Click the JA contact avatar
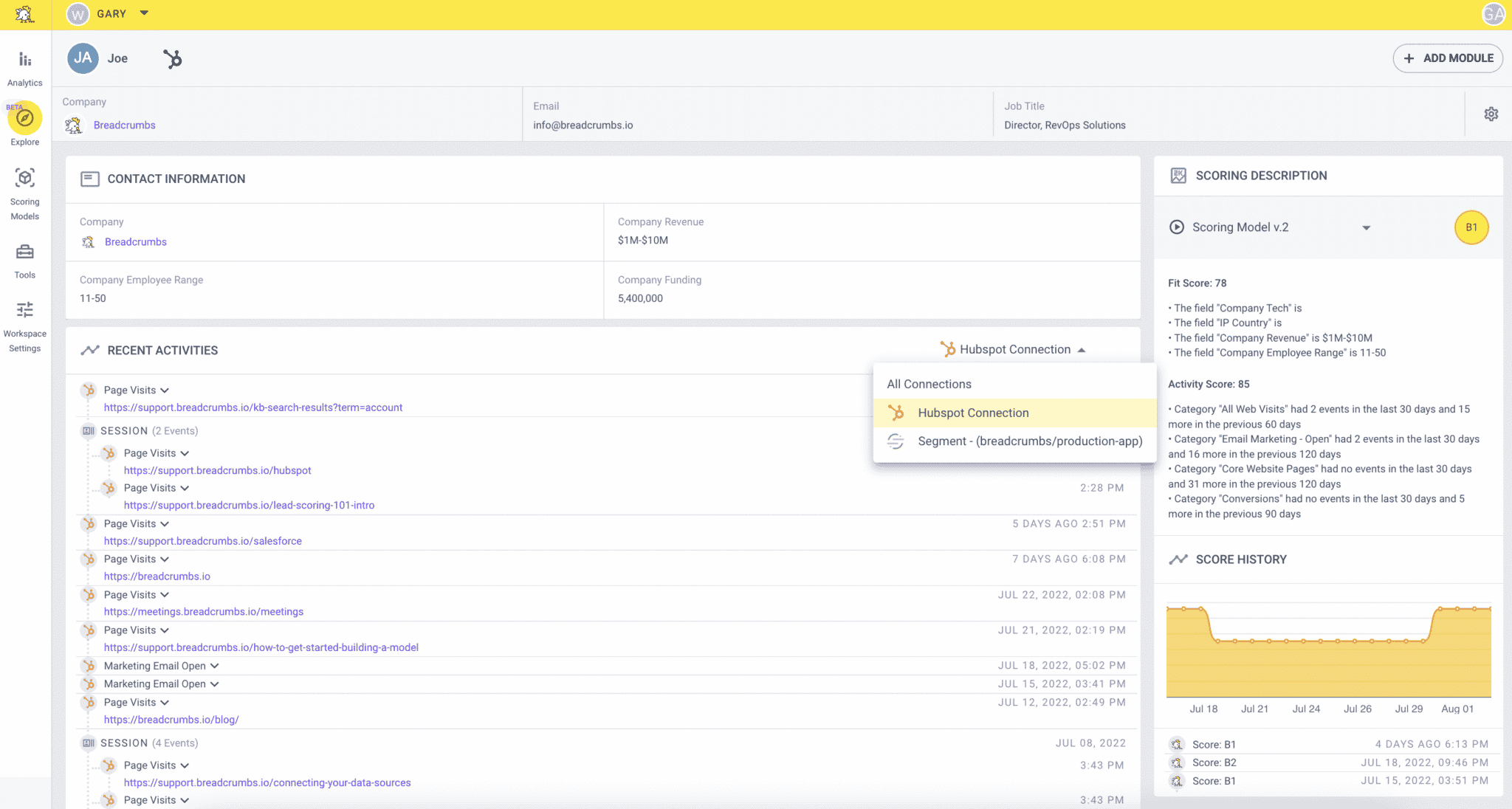This screenshot has width=1512, height=809. tap(83, 58)
